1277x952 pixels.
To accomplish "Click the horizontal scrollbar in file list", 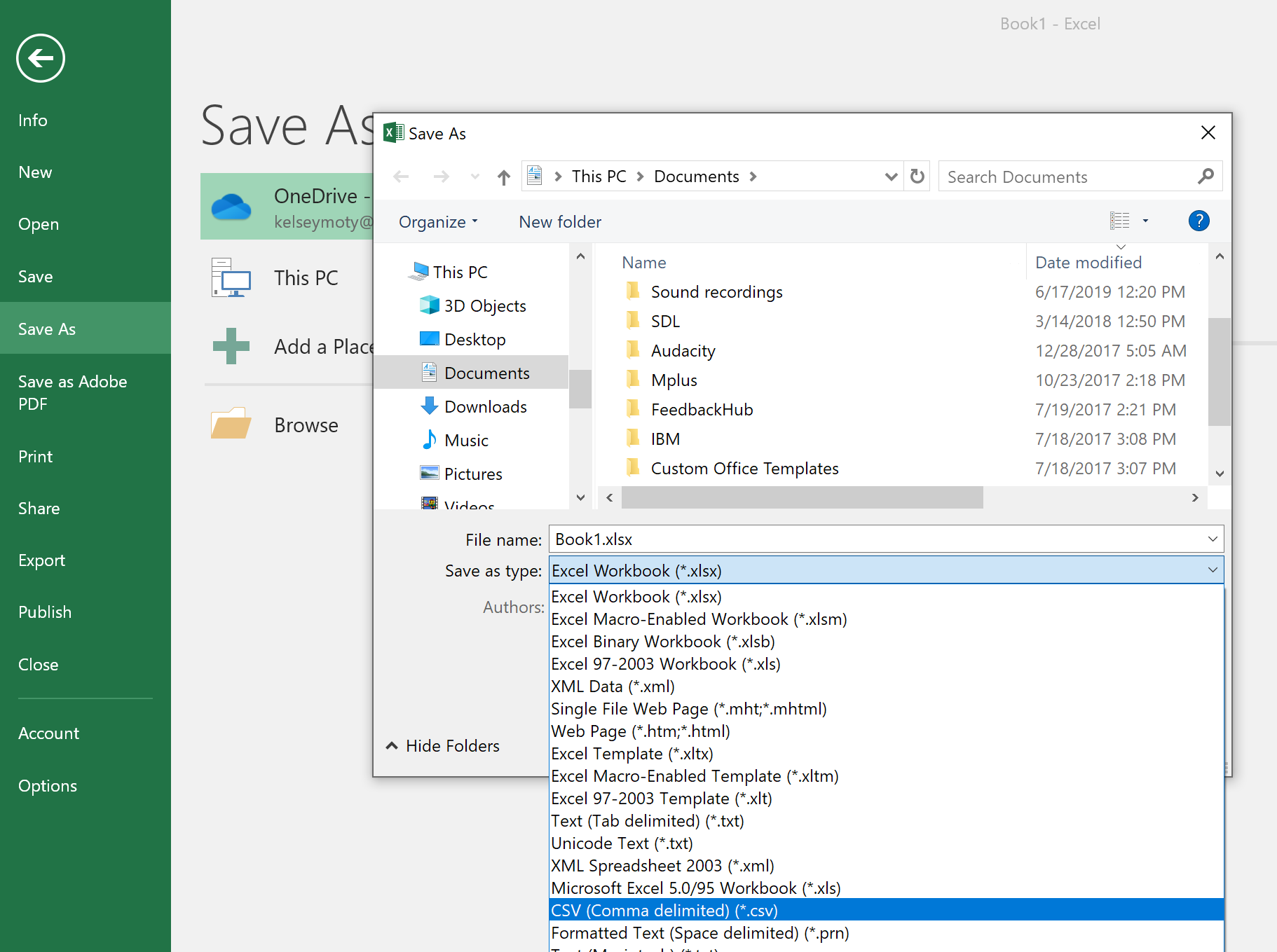I will [x=802, y=497].
